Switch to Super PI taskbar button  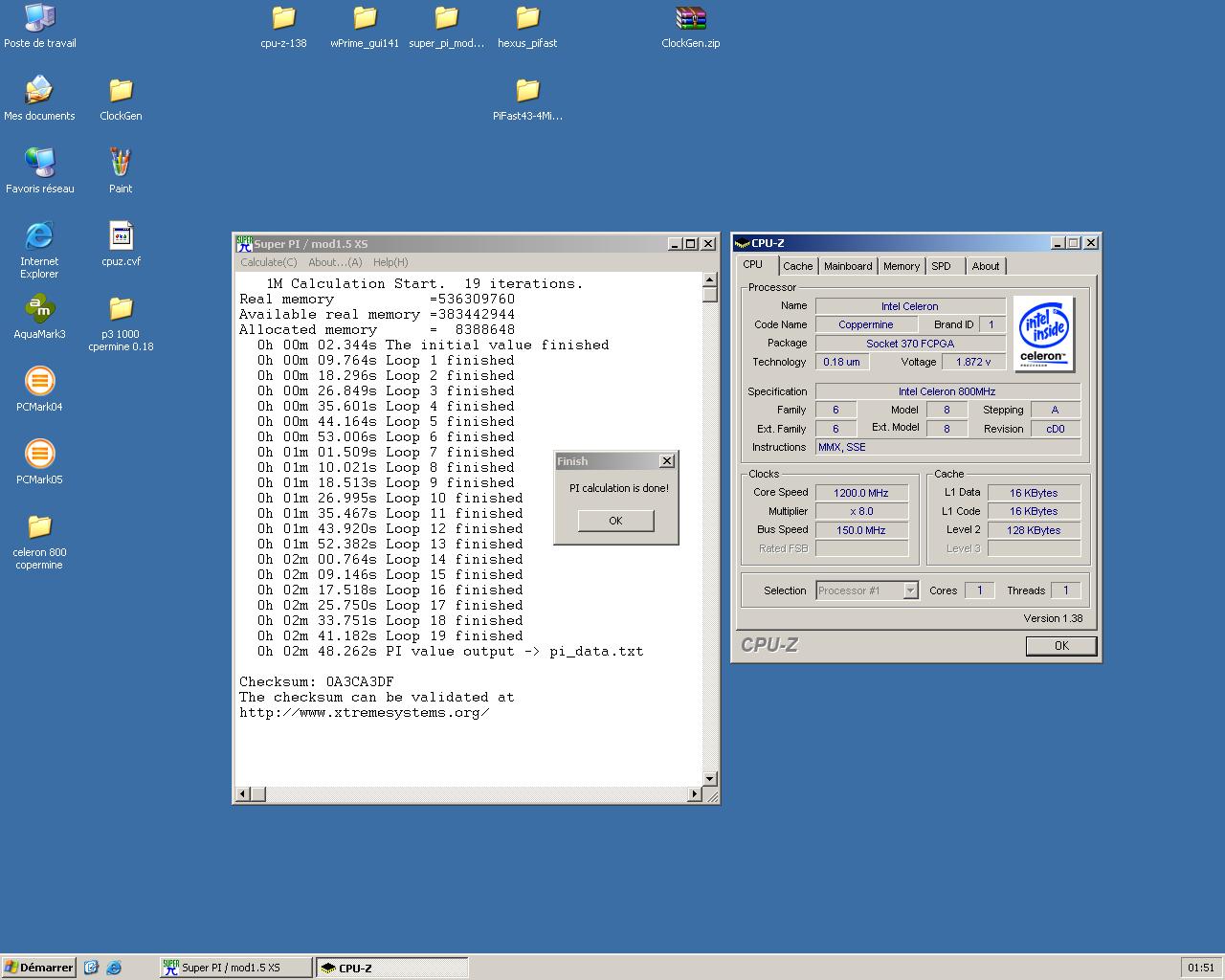point(235,968)
